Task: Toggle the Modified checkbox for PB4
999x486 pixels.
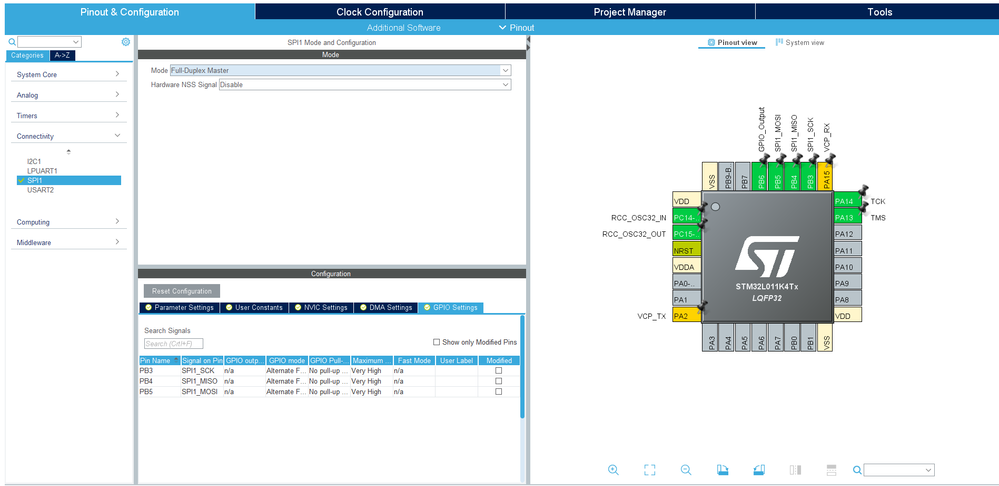Action: (499, 381)
